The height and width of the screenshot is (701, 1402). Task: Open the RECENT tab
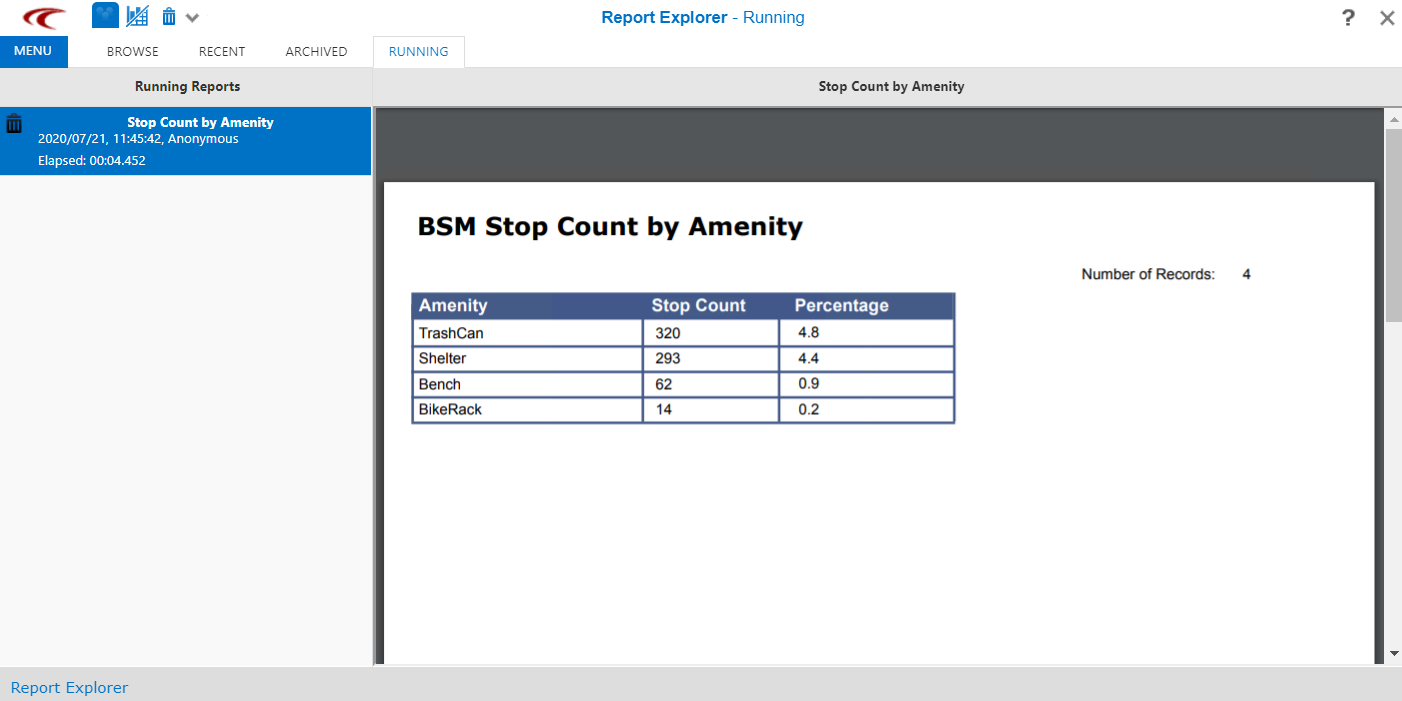coord(222,51)
